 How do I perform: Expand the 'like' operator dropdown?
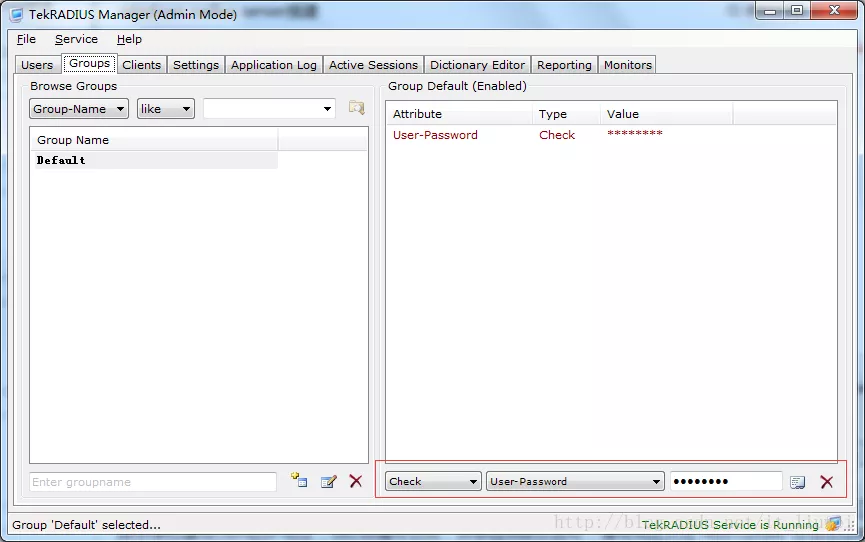click(165, 109)
